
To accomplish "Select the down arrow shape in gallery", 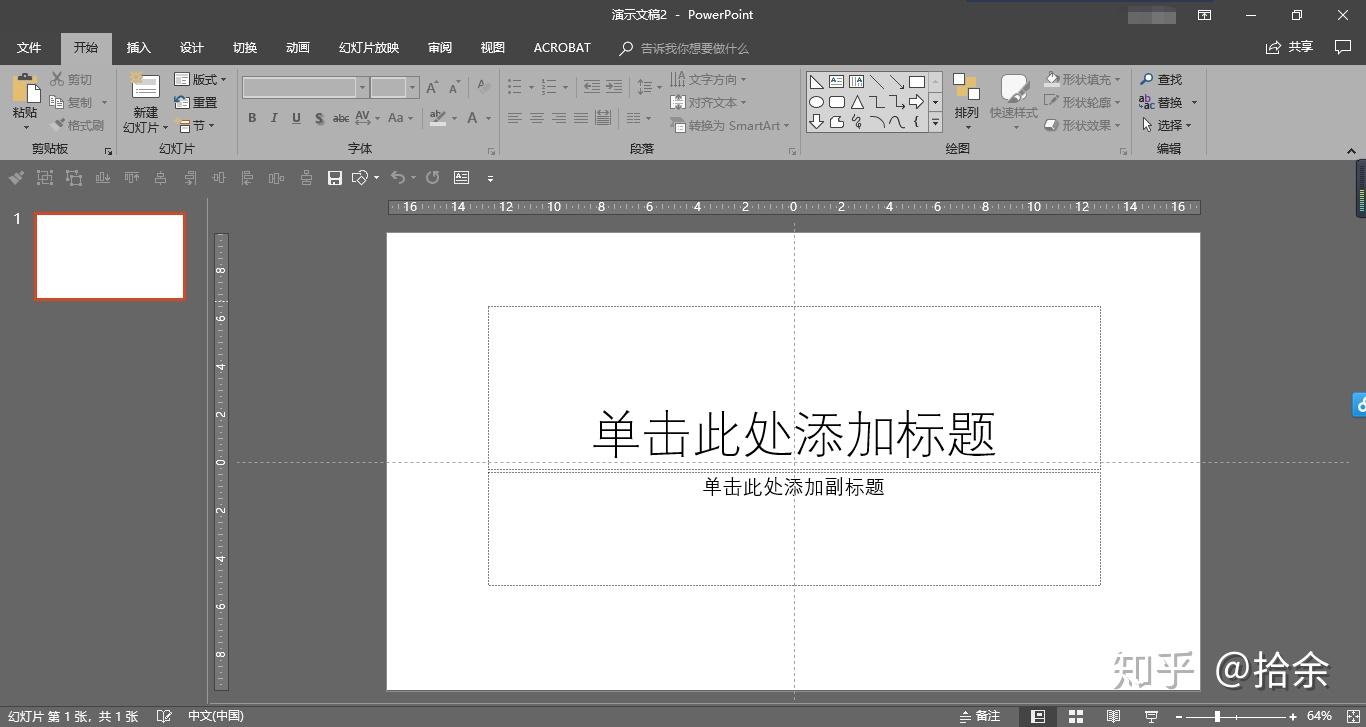I will pos(817,122).
